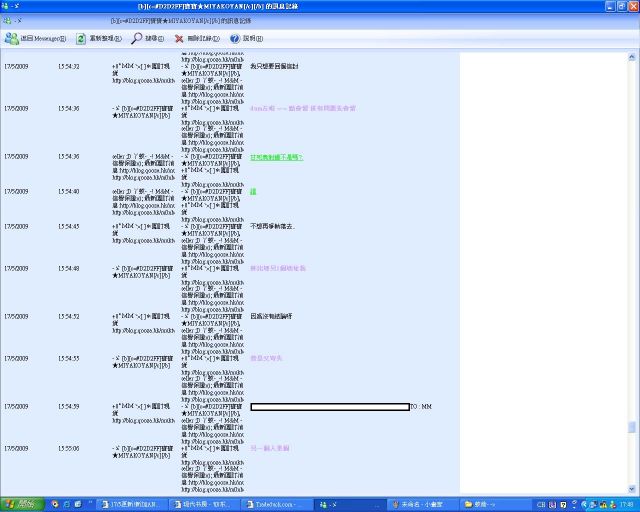Click the purple message text at 15:54:55
The image size is (640, 512).
tap(266, 358)
